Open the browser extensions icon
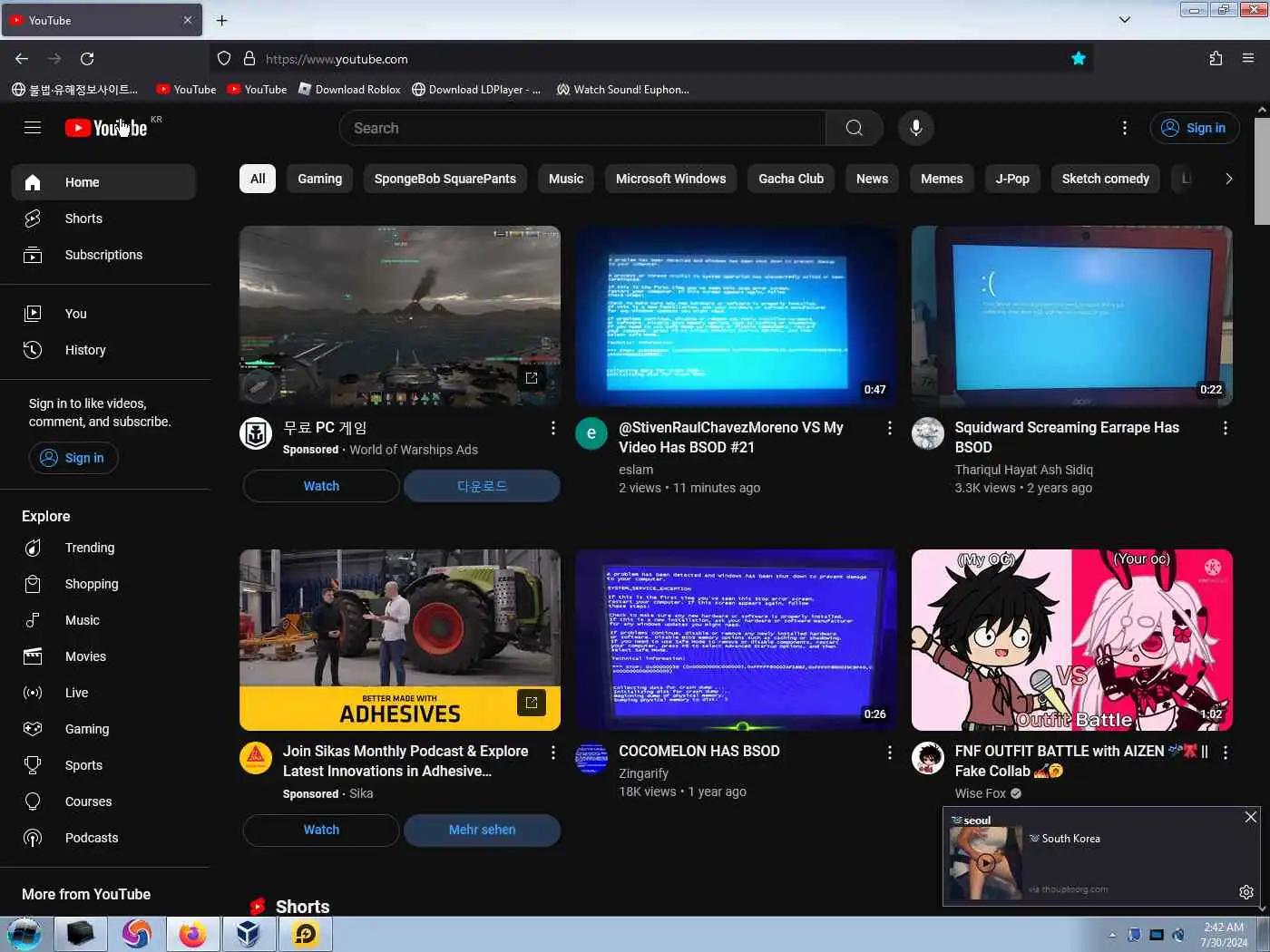Image resolution: width=1270 pixels, height=952 pixels. 1216,59
